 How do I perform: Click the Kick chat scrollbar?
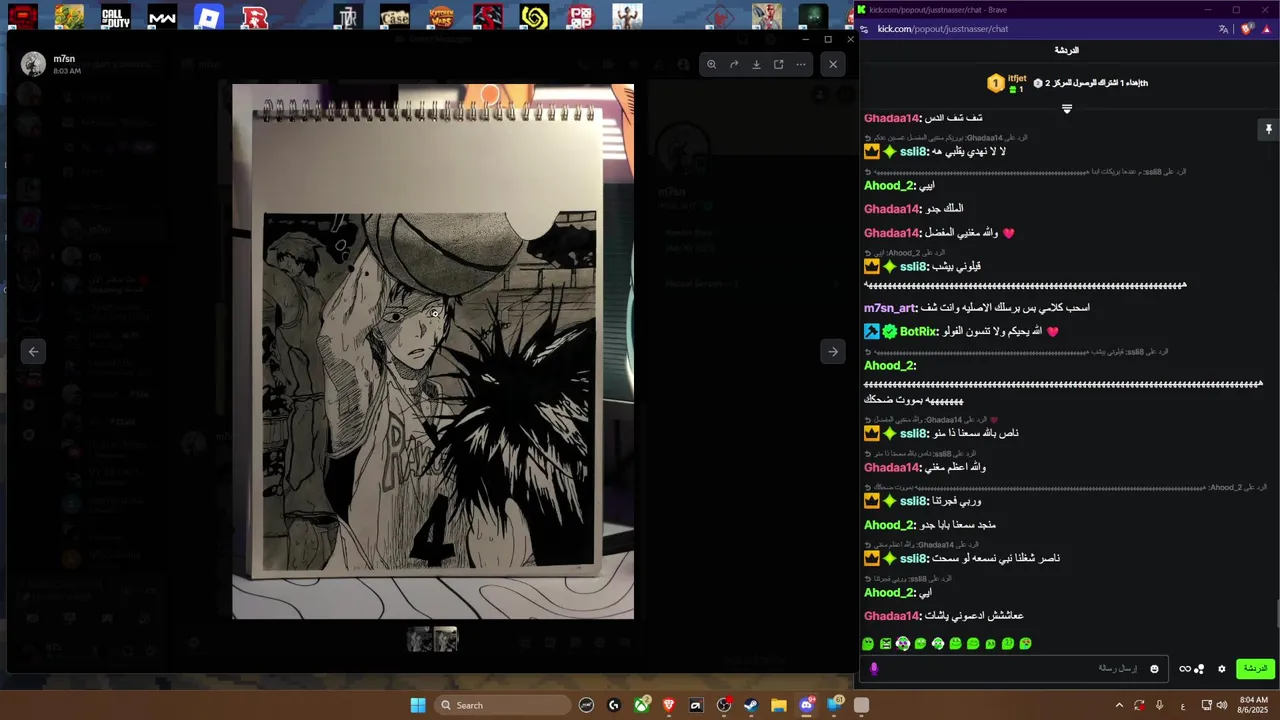coord(1276,612)
